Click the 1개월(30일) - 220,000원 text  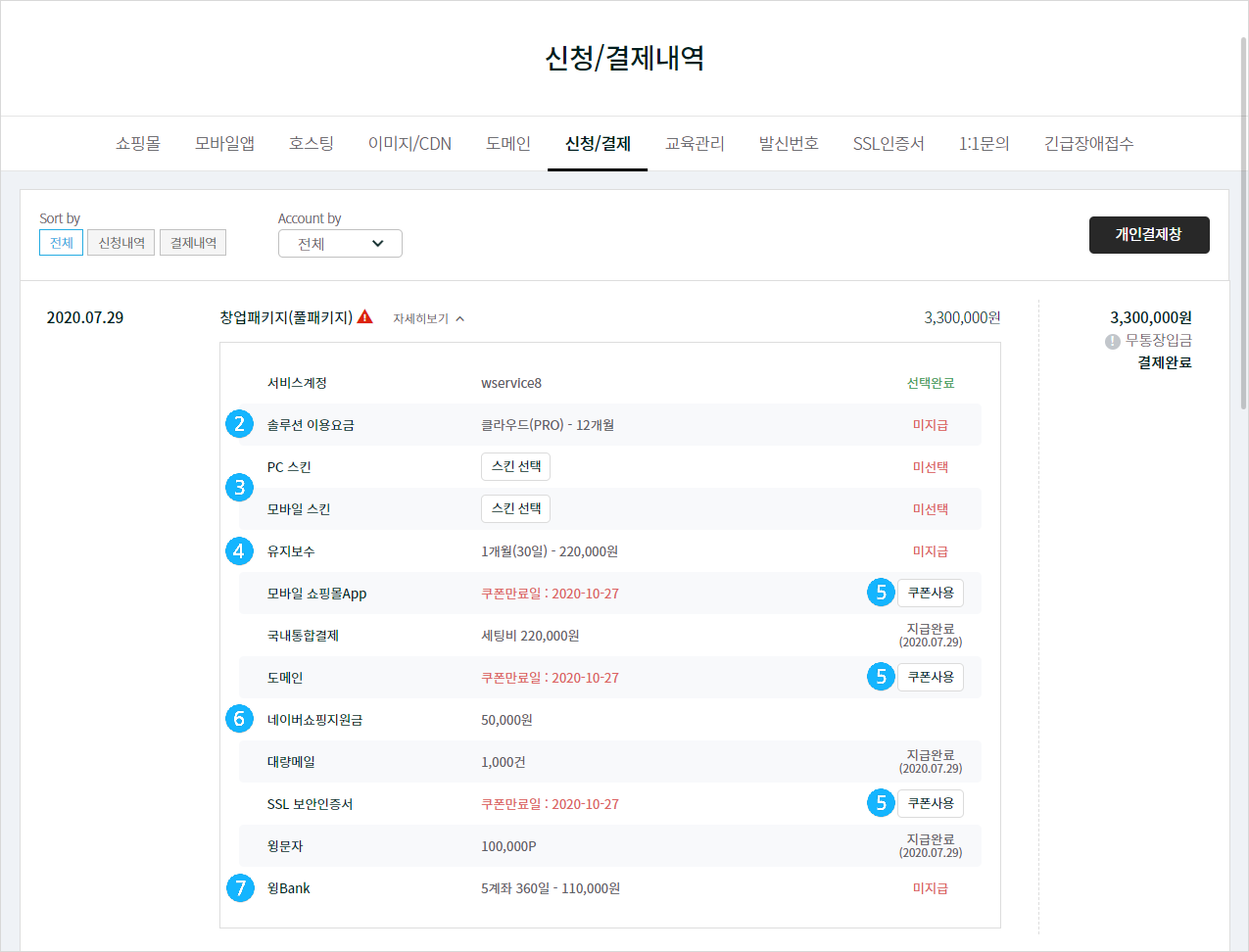pos(550,551)
